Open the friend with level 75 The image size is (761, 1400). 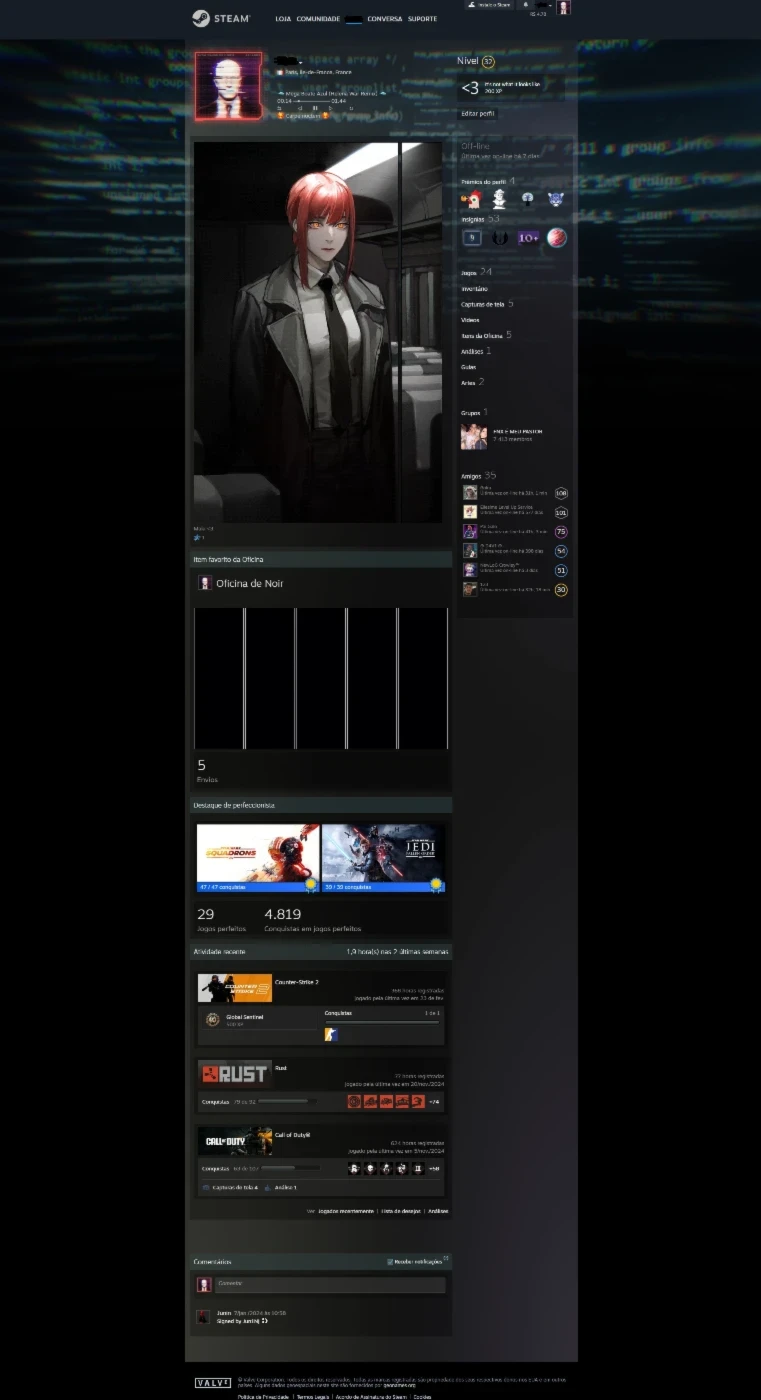516,531
